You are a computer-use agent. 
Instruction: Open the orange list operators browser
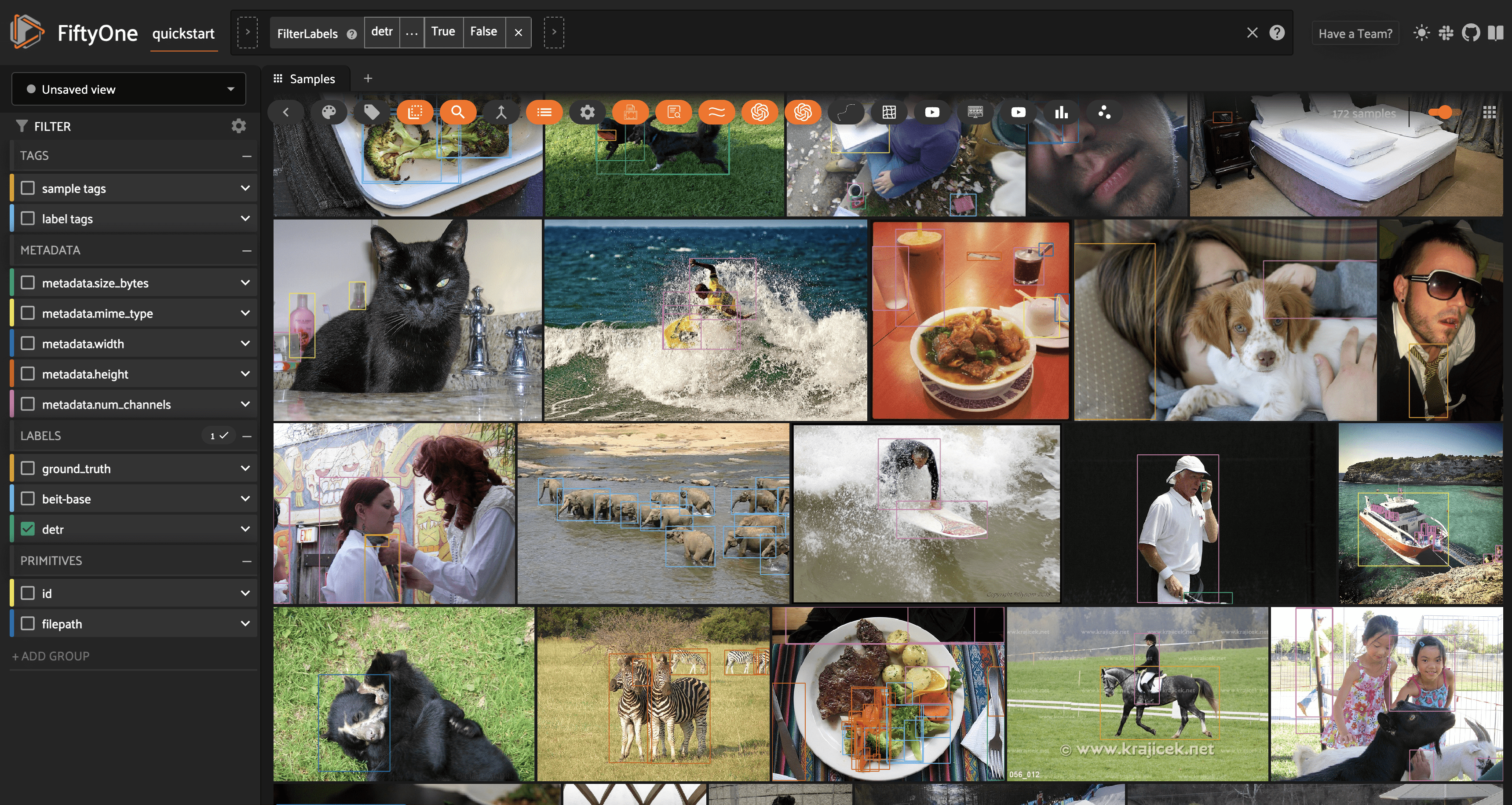coord(544,112)
